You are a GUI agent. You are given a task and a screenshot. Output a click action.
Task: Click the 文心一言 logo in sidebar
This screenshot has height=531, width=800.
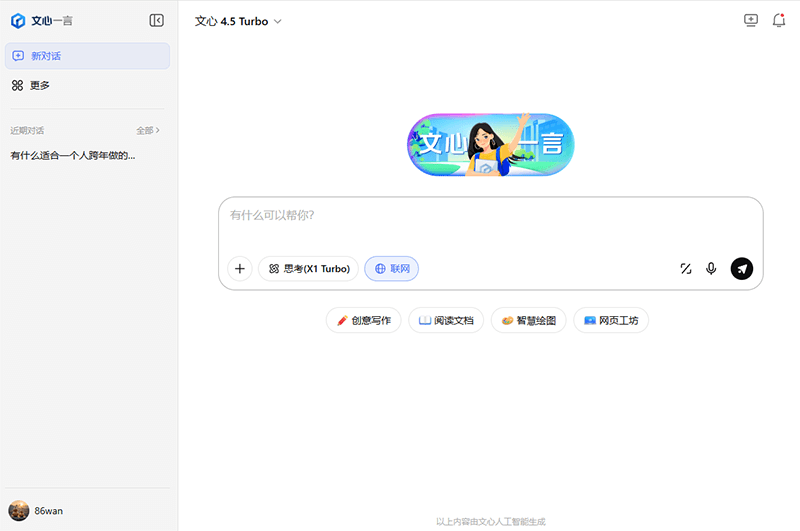42,20
